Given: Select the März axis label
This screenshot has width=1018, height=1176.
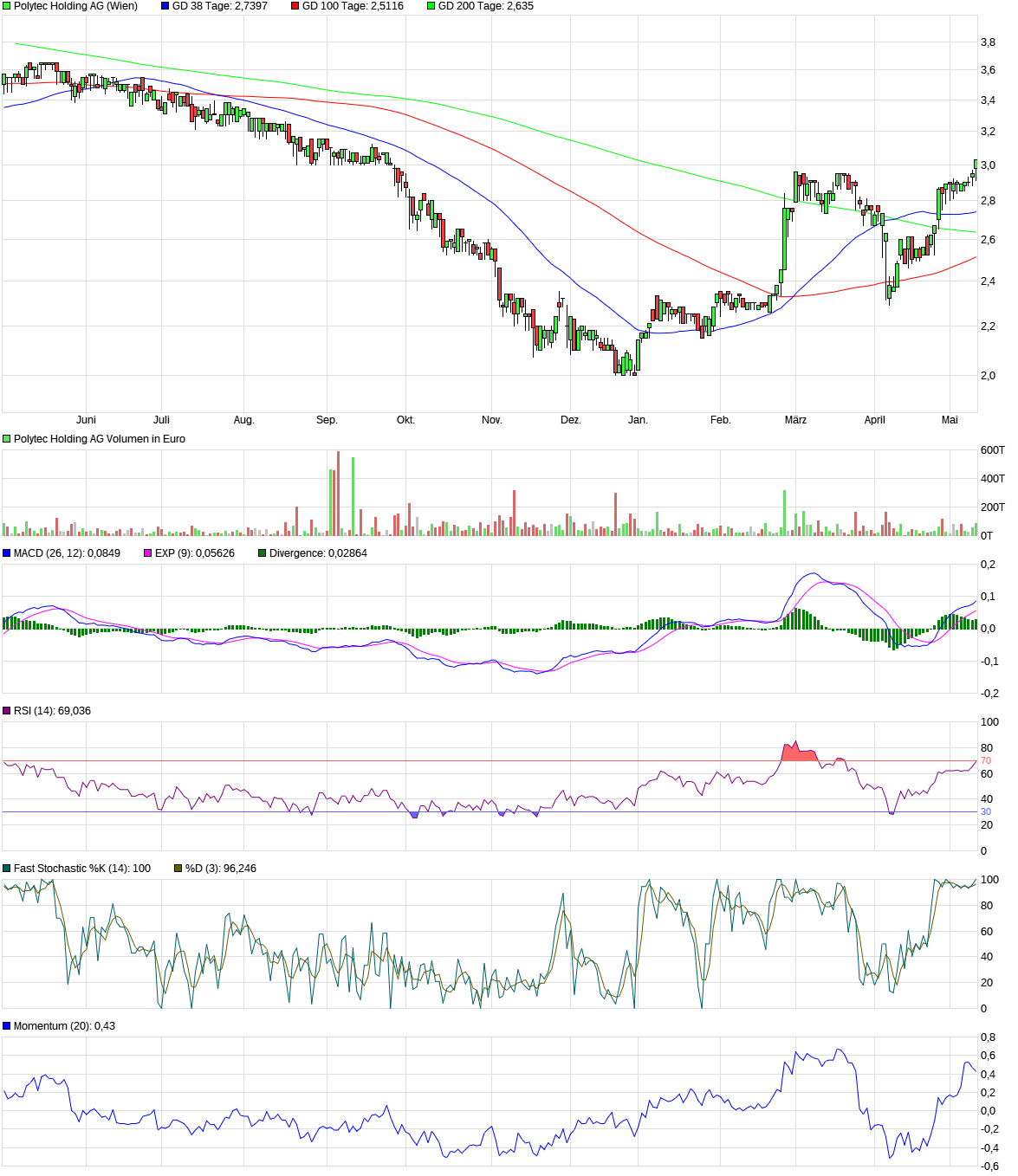Looking at the screenshot, I should coord(794,418).
